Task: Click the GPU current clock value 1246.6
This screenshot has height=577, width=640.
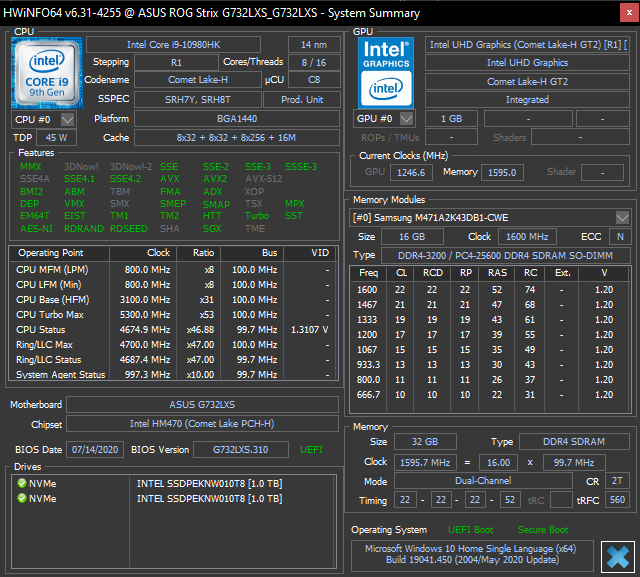Action: tap(412, 172)
